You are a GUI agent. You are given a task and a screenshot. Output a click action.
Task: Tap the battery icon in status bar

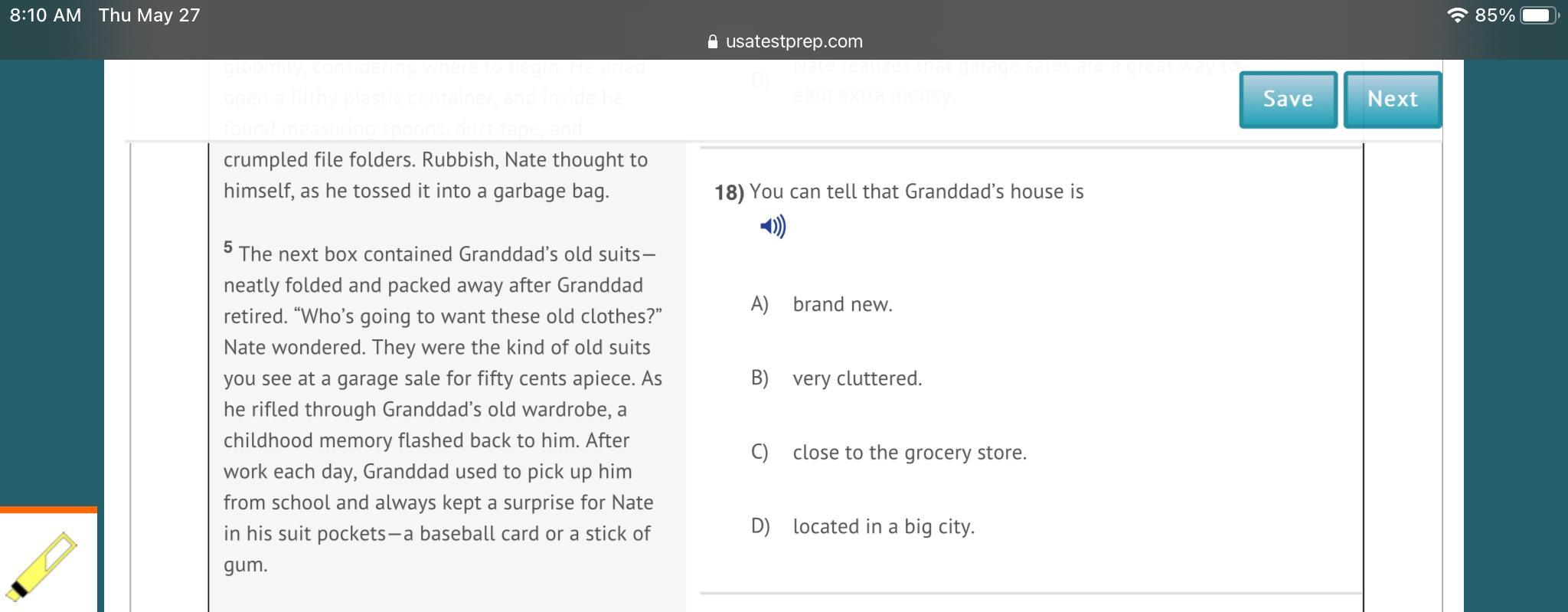pyautogui.click(x=1540, y=15)
